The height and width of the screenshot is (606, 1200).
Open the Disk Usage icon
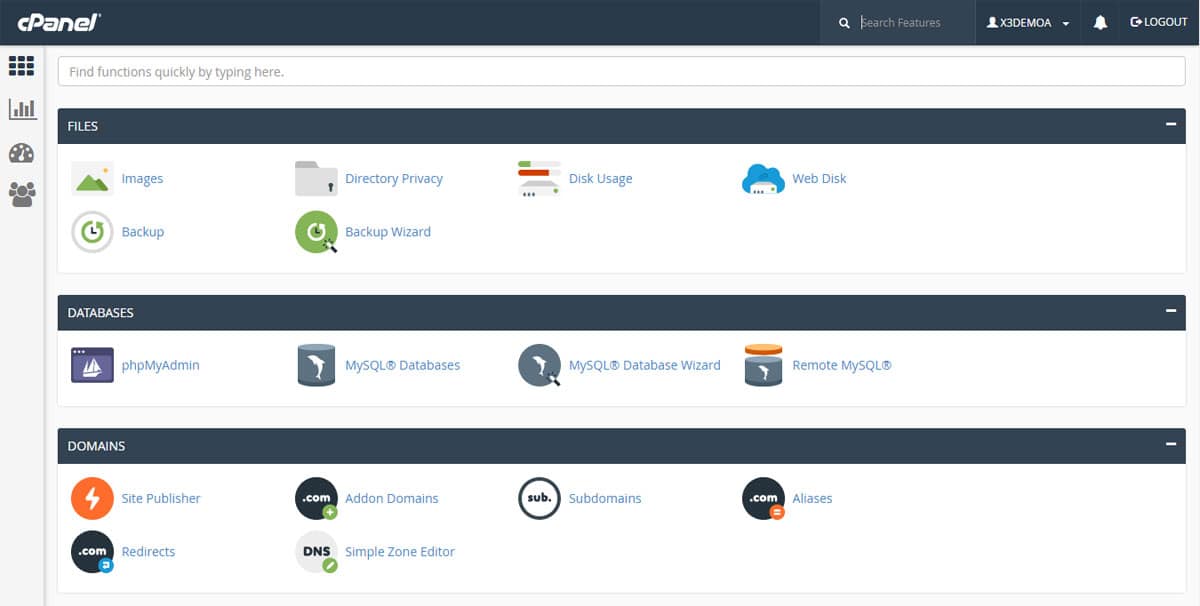[539, 178]
